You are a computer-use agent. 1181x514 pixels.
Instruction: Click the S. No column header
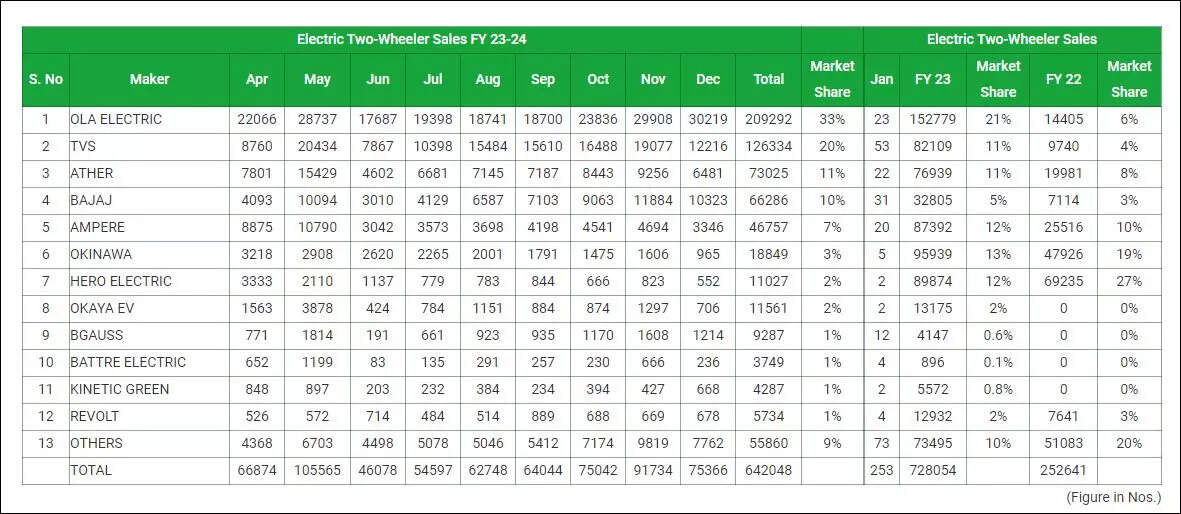(45, 79)
